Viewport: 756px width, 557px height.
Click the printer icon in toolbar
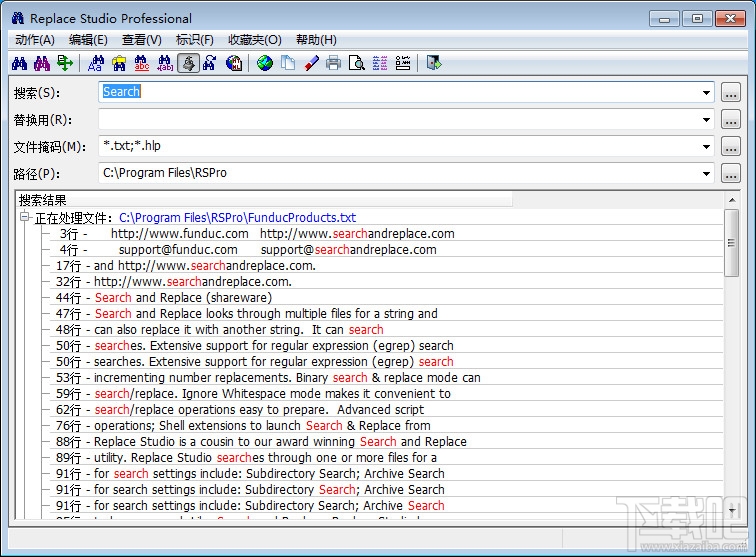tap(333, 63)
